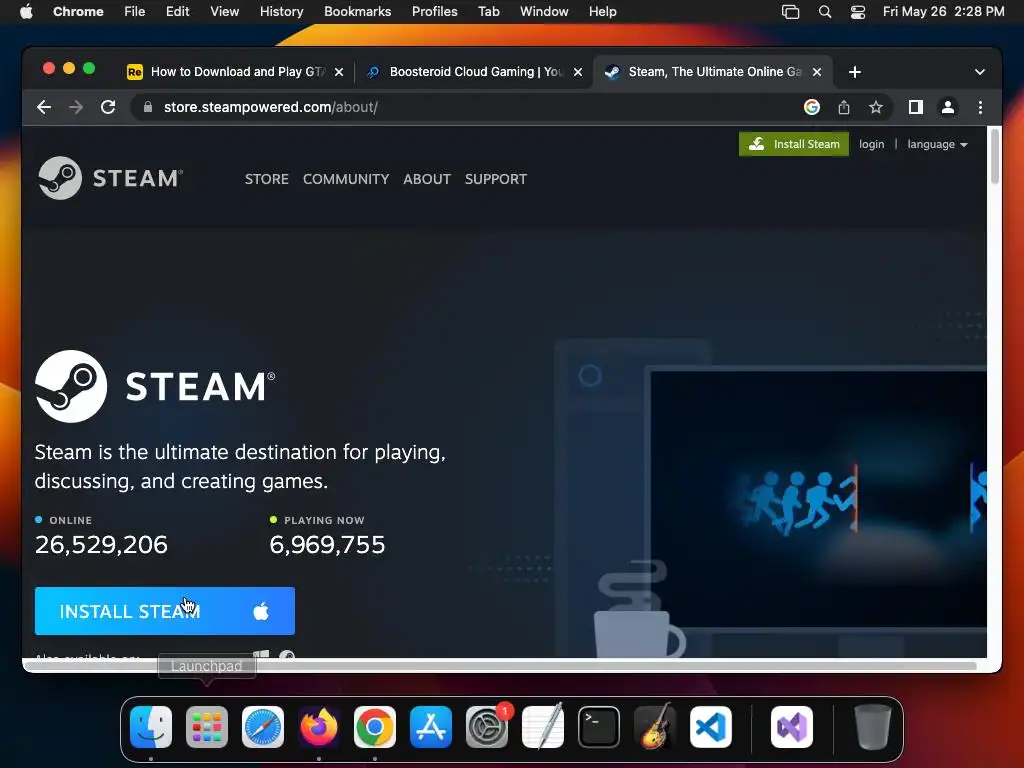Launch Terminal from the Dock

(599, 727)
